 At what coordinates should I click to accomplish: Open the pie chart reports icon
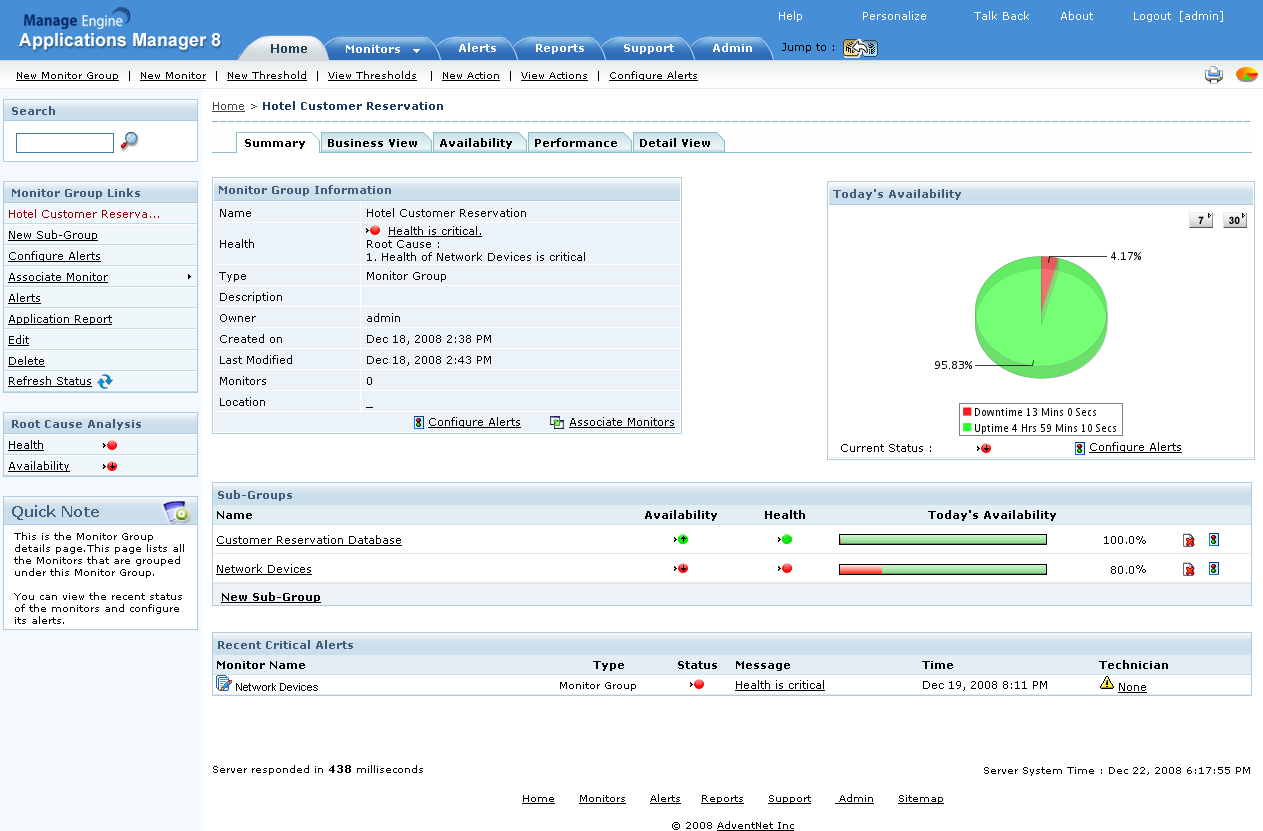pos(1246,75)
